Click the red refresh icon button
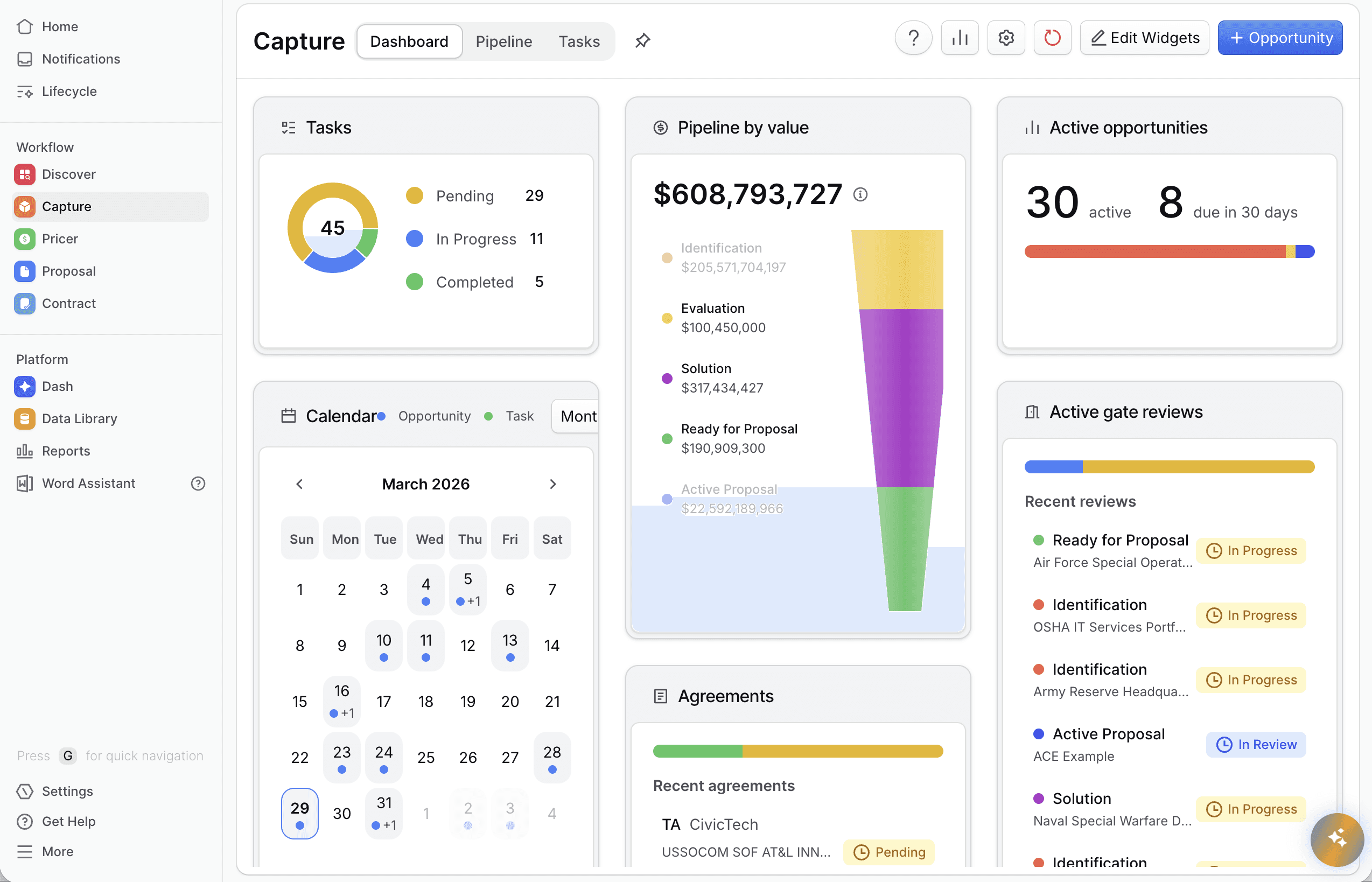This screenshot has width=1372, height=882. tap(1052, 38)
